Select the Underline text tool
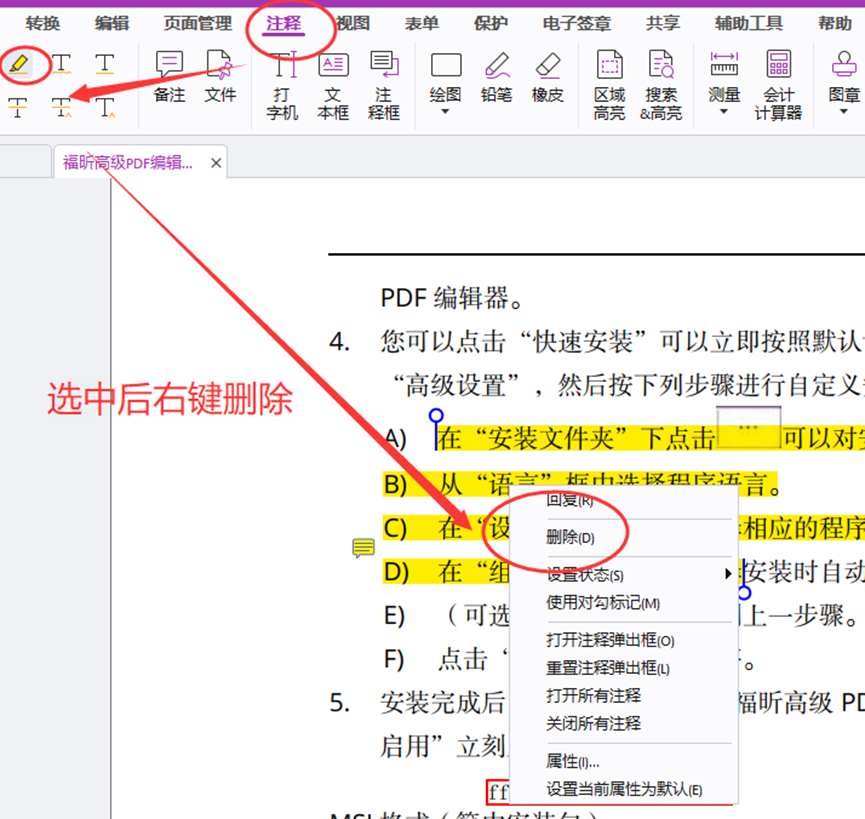The height and width of the screenshot is (819, 865). coord(104,64)
